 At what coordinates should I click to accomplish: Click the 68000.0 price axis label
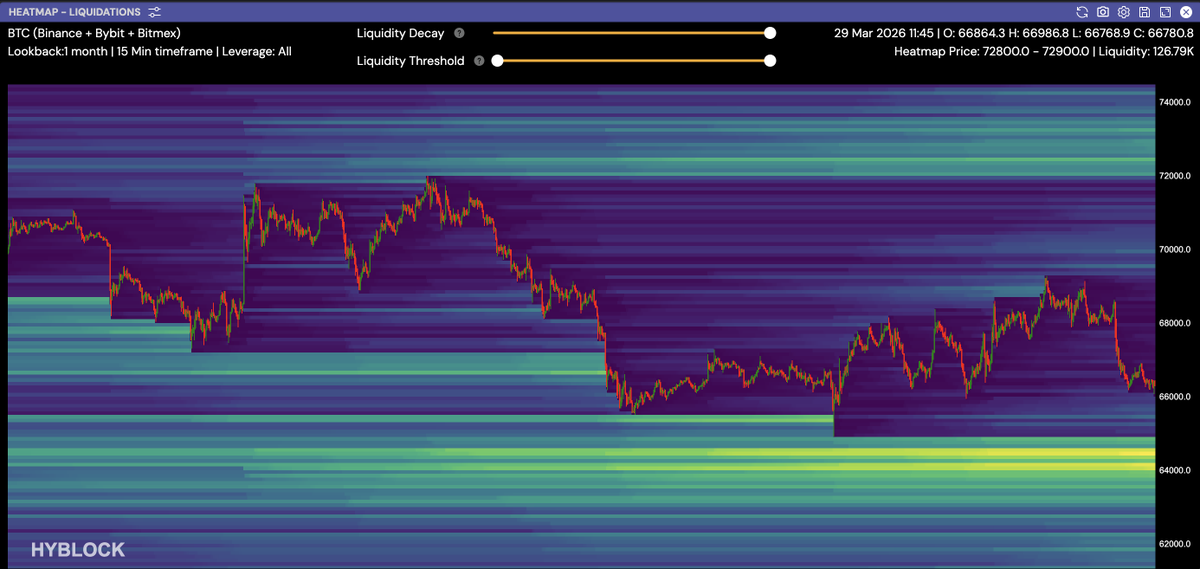tap(1175, 323)
